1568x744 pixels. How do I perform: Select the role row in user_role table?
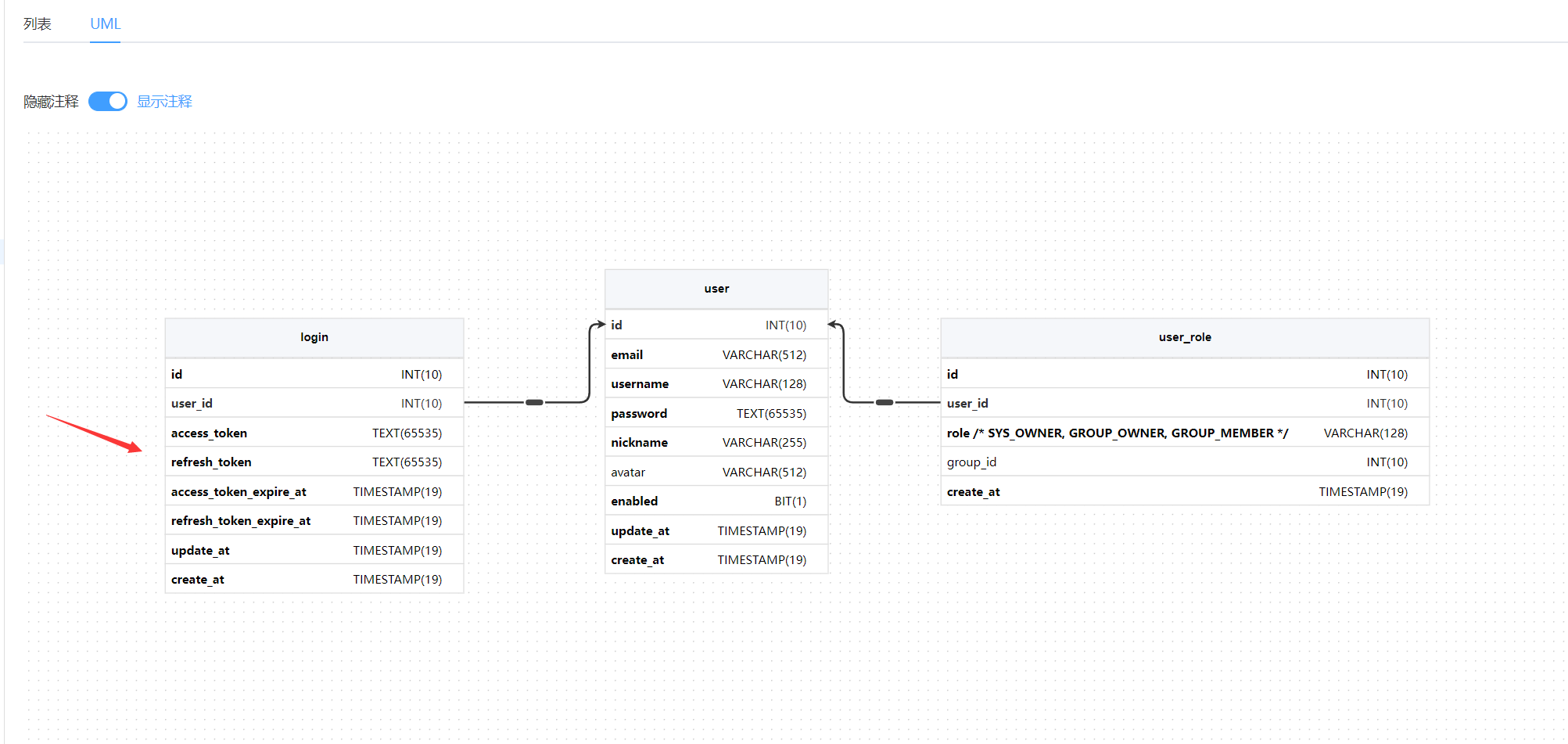pos(1184,433)
